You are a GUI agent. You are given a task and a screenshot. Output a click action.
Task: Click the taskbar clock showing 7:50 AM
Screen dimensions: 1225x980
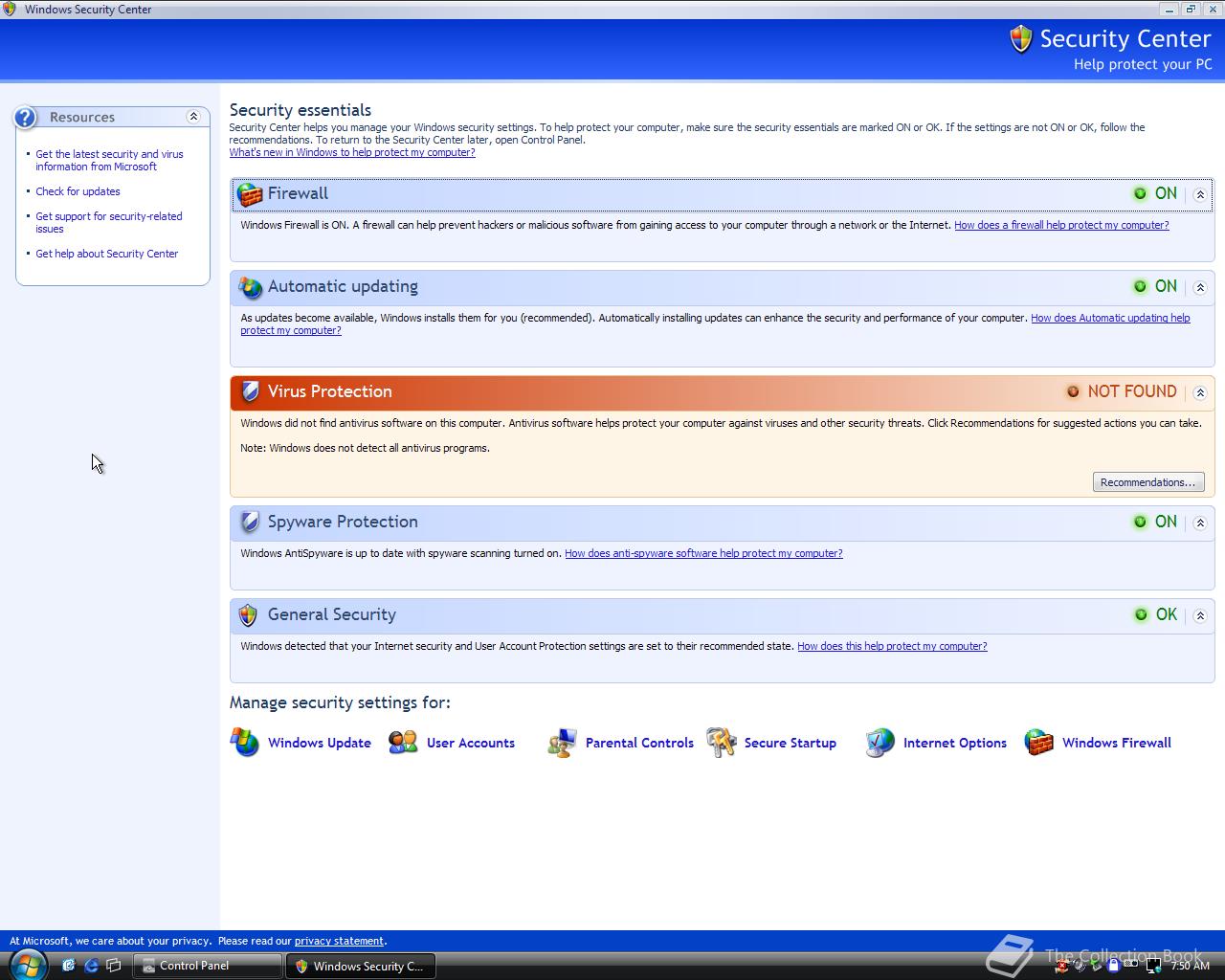tap(1191, 966)
